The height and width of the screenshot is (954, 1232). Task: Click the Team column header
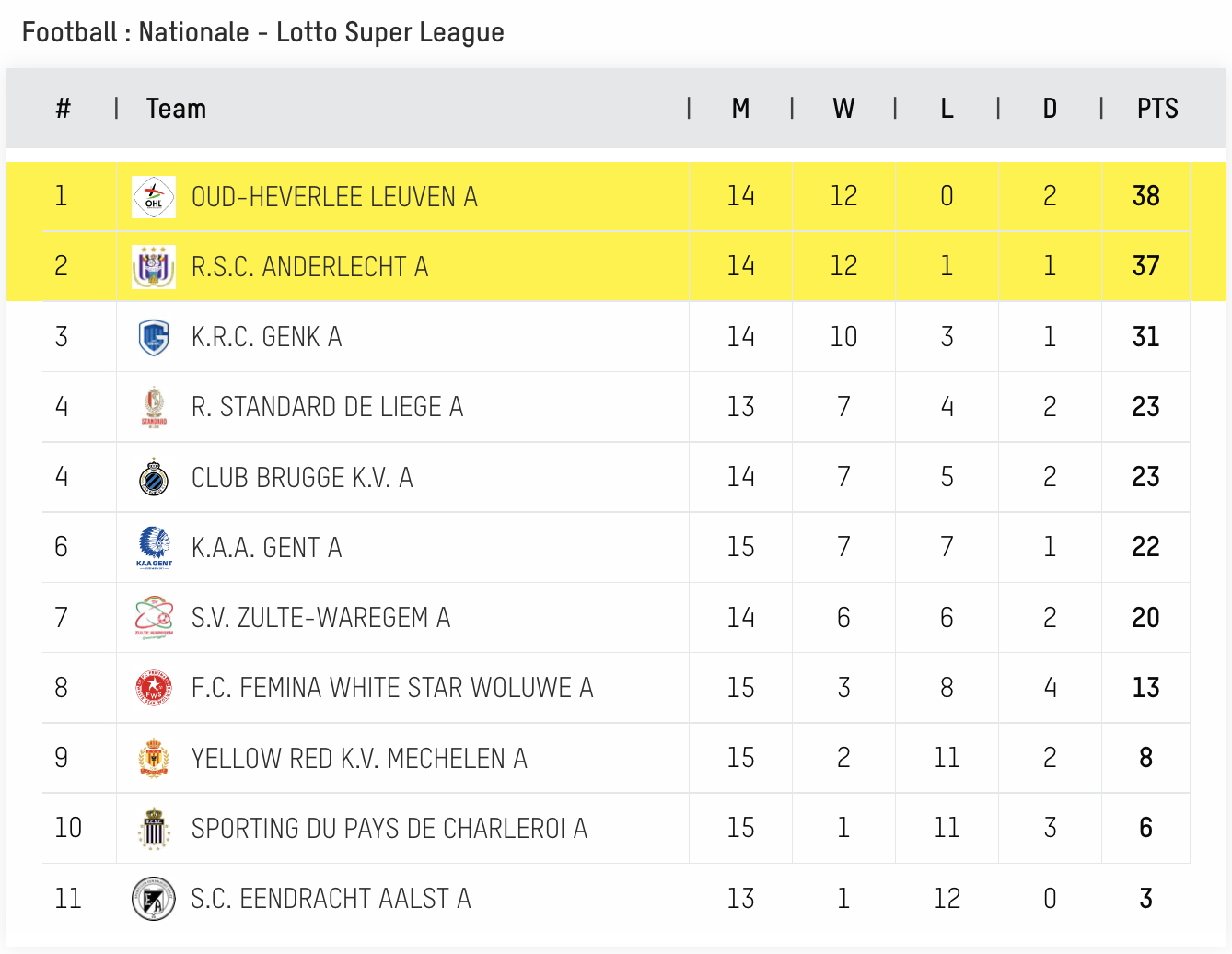(x=176, y=109)
